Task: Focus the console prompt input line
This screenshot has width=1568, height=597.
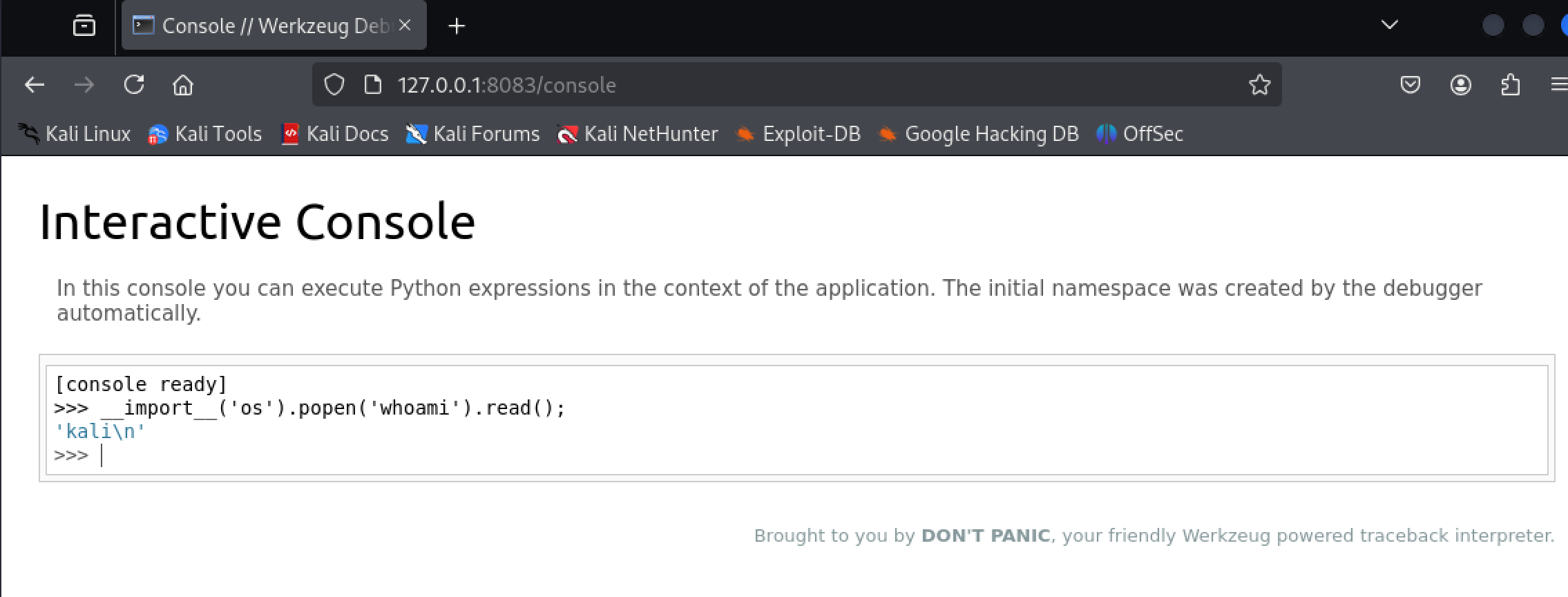Action: (x=414, y=456)
